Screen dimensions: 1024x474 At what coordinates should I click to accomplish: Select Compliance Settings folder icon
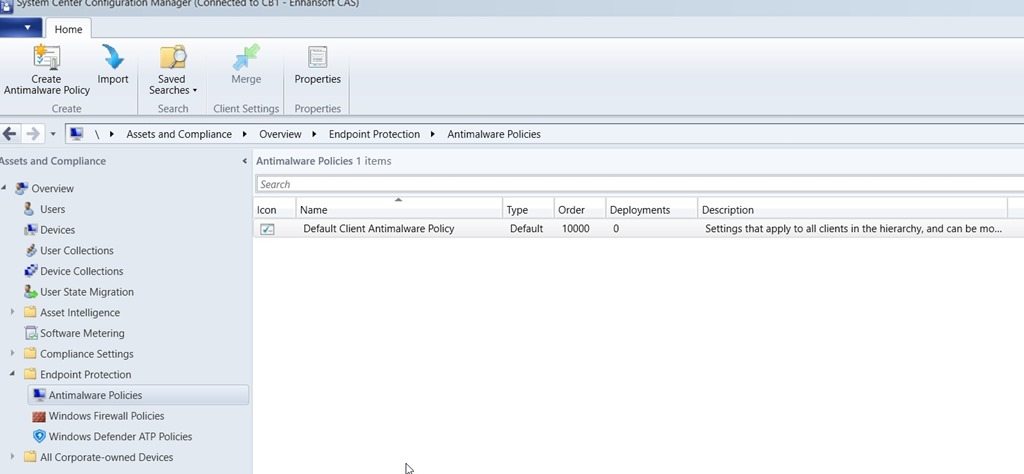(30, 354)
